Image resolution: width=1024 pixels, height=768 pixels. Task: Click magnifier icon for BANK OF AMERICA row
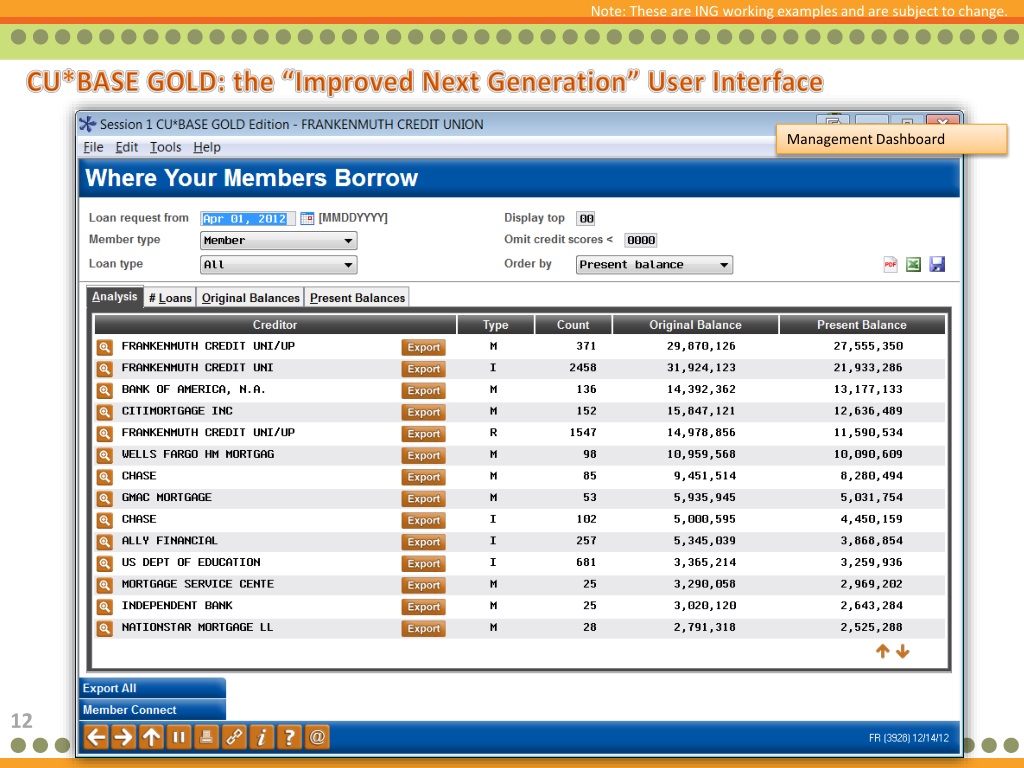pos(104,391)
